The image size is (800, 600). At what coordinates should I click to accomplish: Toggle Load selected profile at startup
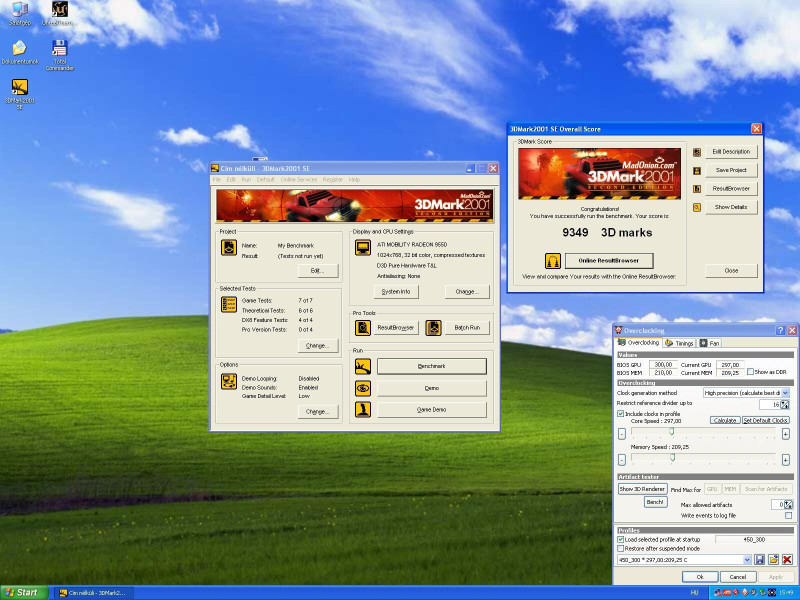click(x=620, y=539)
